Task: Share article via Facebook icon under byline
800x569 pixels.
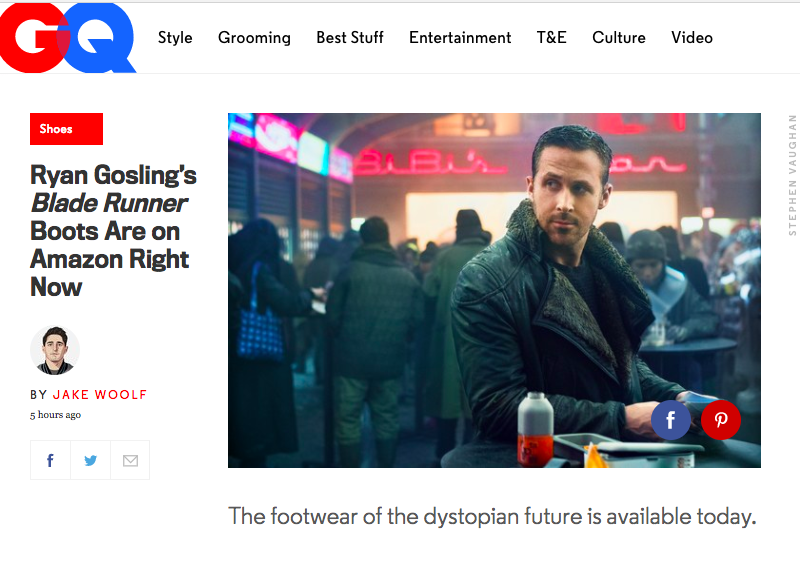Action: pyautogui.click(x=50, y=460)
